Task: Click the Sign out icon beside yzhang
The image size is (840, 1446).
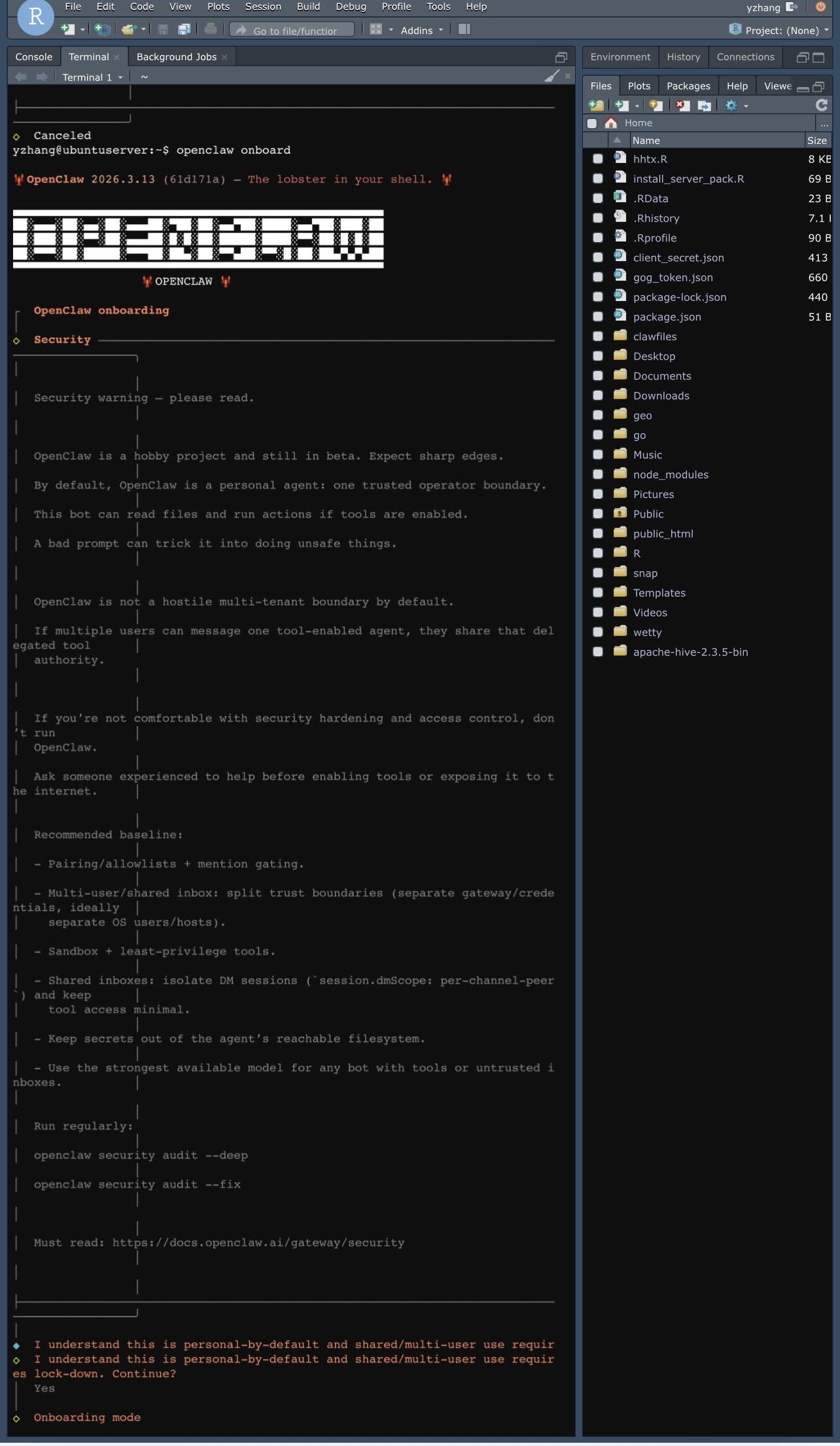Action: pos(792,7)
